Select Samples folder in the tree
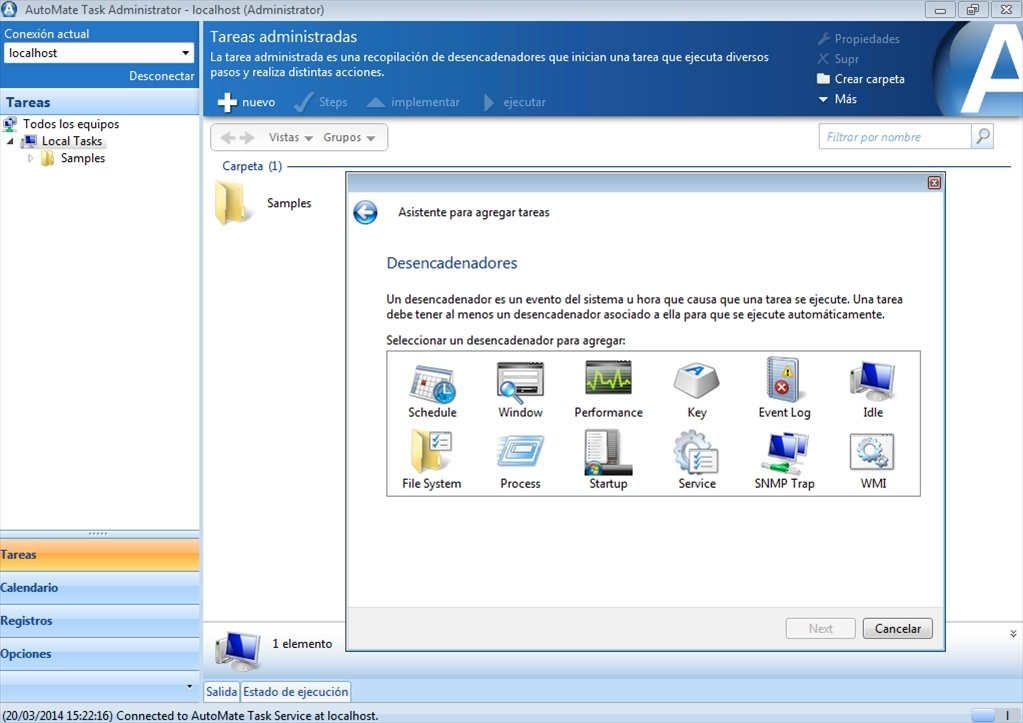The height and width of the screenshot is (723, 1023). pyautogui.click(x=83, y=158)
